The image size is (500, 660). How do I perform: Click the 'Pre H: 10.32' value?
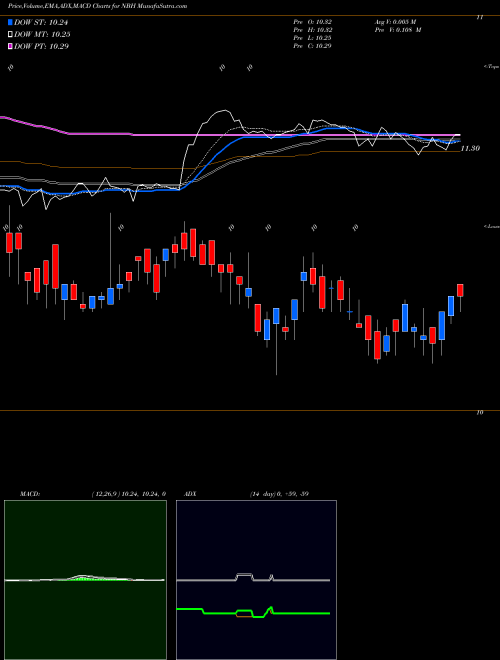pos(312,30)
